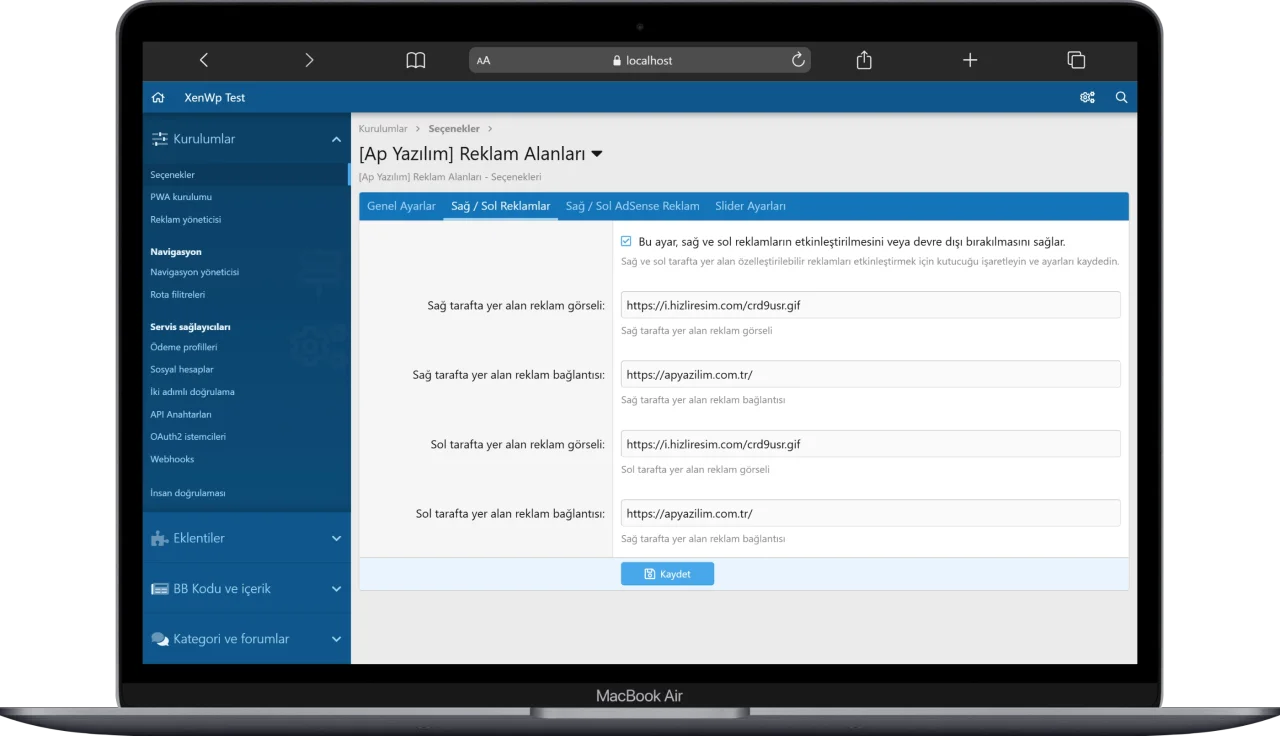Screen dimensions: 1280x736
Task: Open the Kurulumlar breadcrumb link
Action: click(x=383, y=129)
